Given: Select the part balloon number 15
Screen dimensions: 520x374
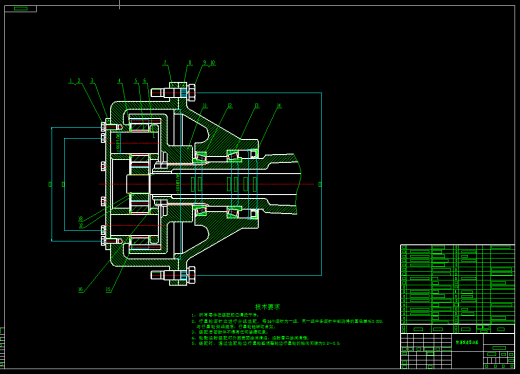Looking at the screenshot, I should [x=108, y=290].
